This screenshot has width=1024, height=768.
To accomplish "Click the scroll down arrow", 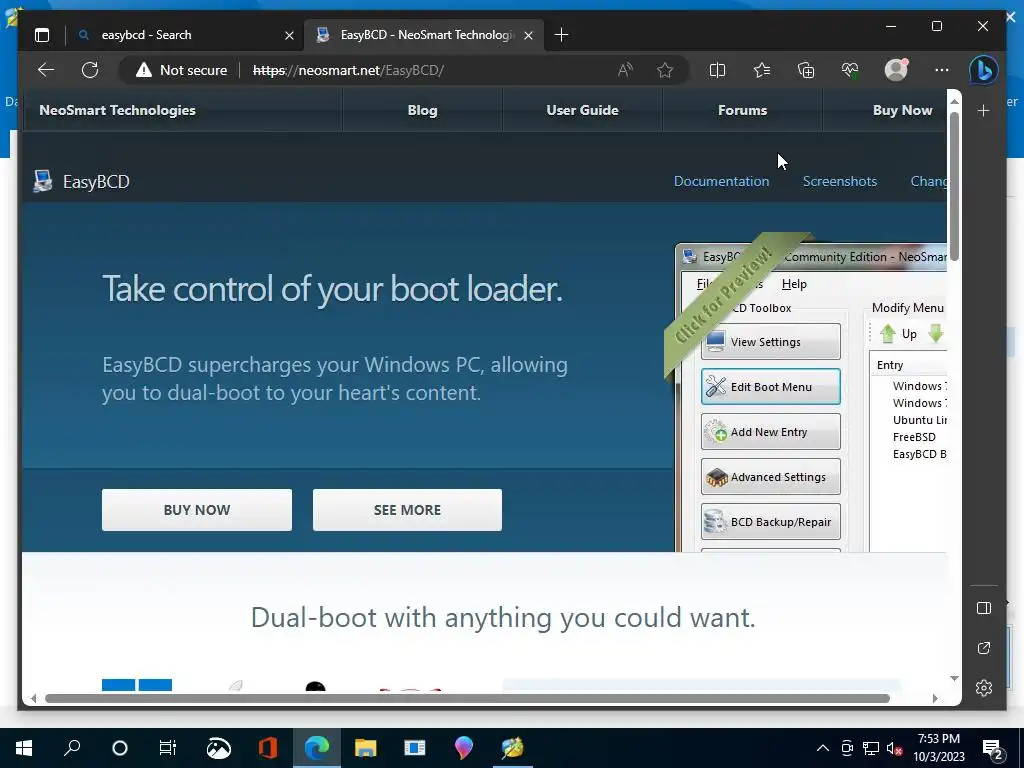I will (x=954, y=679).
